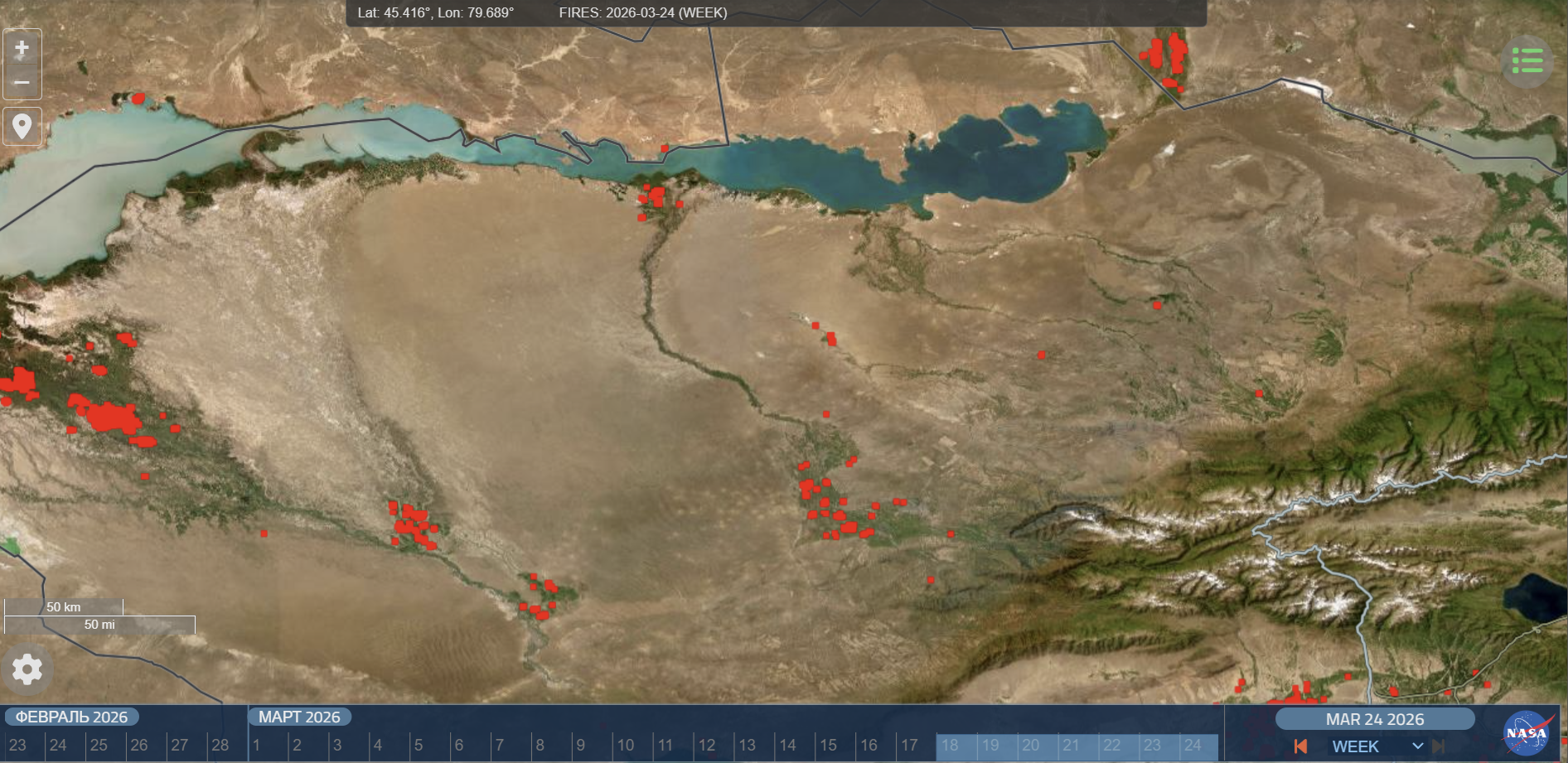Select the МАРТ 2026 month label

click(299, 717)
